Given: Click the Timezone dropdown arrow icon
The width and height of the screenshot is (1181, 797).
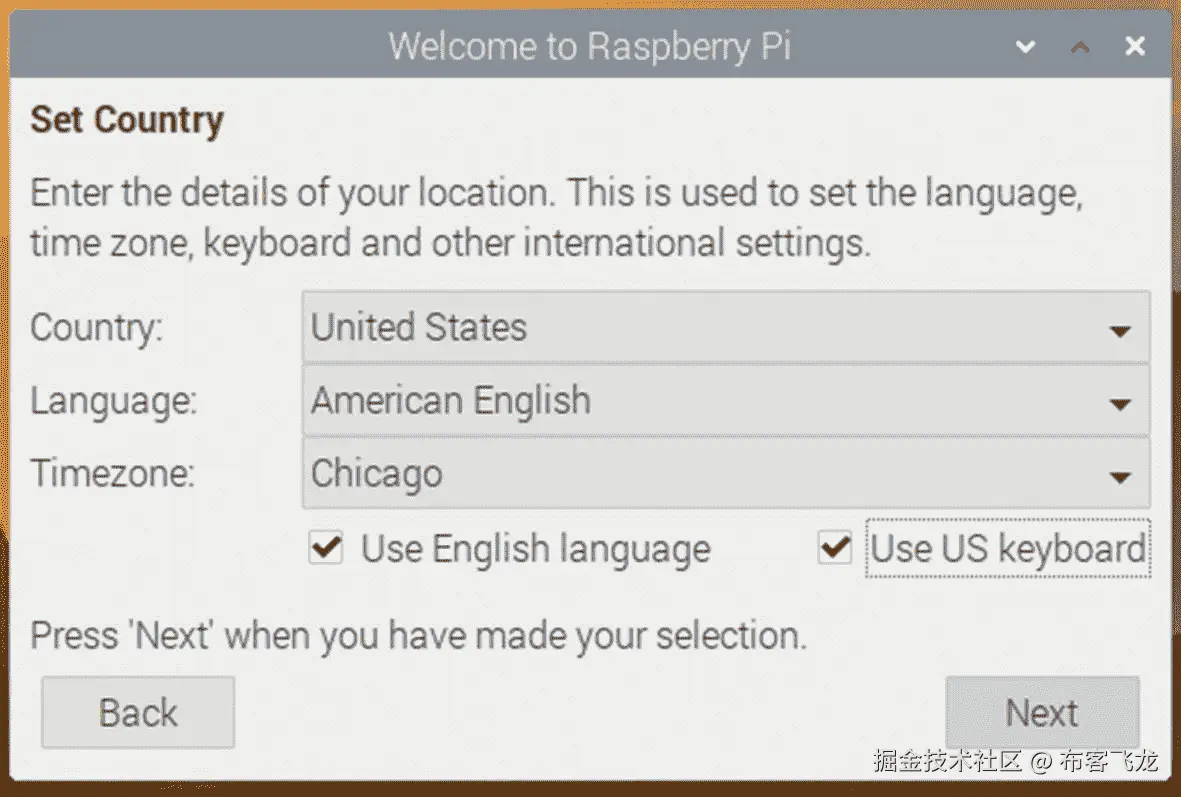Looking at the screenshot, I should click(x=1120, y=476).
